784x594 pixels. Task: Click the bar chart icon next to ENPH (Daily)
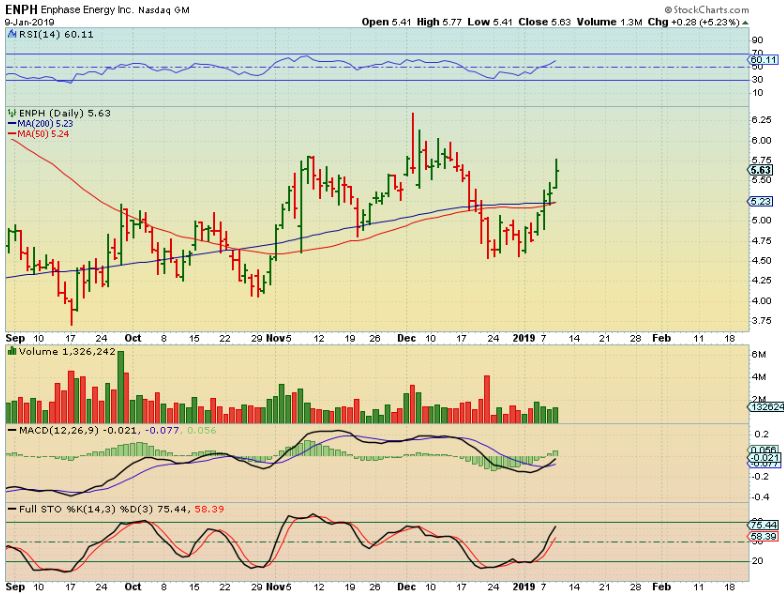pyautogui.click(x=12, y=114)
